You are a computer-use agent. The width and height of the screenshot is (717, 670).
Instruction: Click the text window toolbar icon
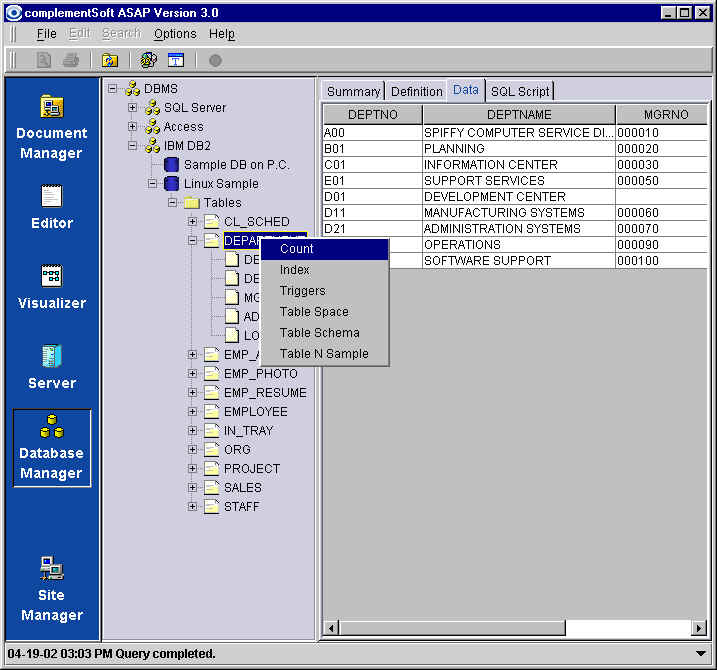(x=176, y=60)
